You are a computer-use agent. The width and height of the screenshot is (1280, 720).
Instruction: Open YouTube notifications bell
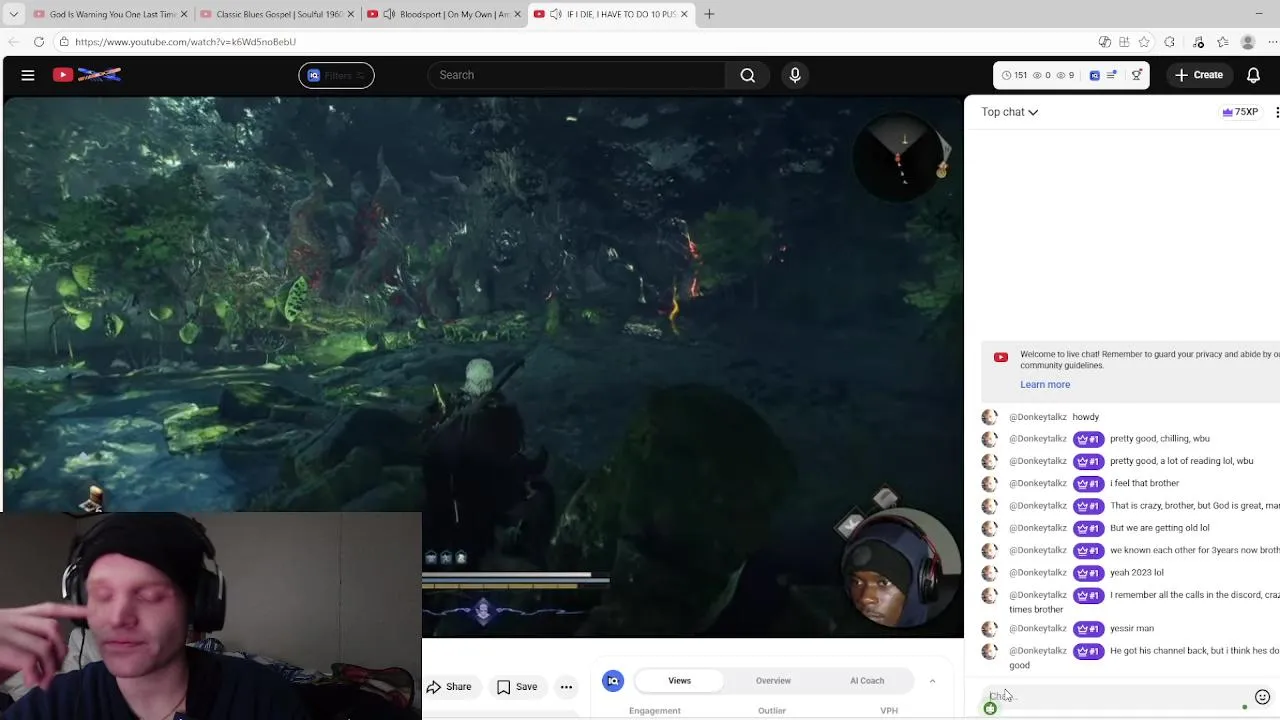(x=1253, y=75)
